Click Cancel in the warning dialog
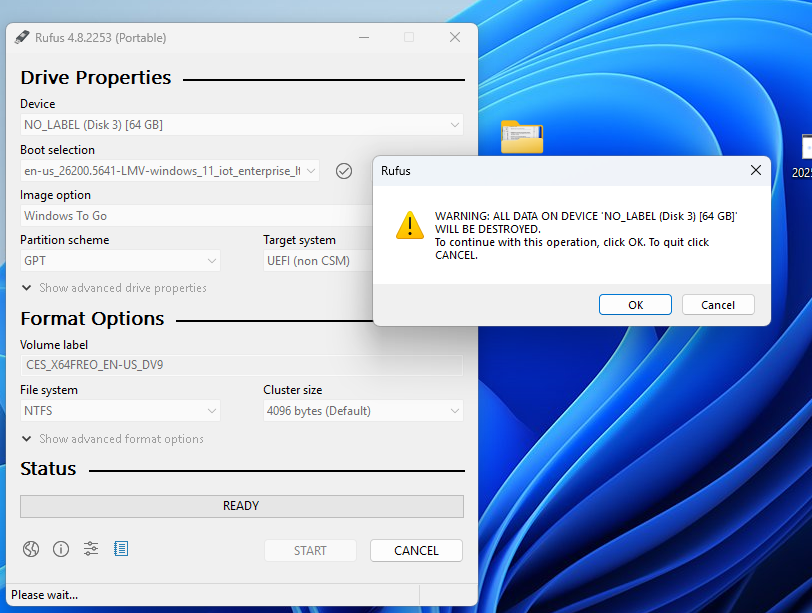 click(x=718, y=305)
